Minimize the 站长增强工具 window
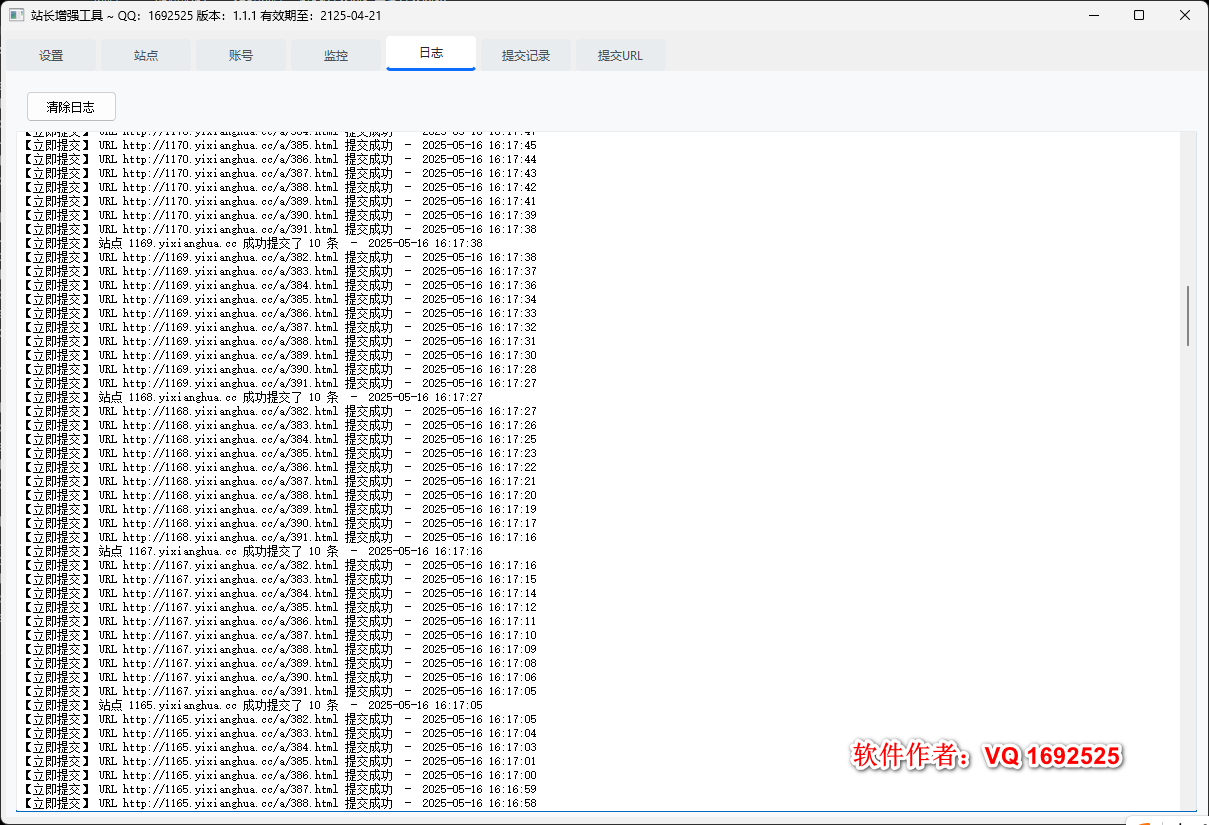1209x825 pixels. pos(1093,15)
